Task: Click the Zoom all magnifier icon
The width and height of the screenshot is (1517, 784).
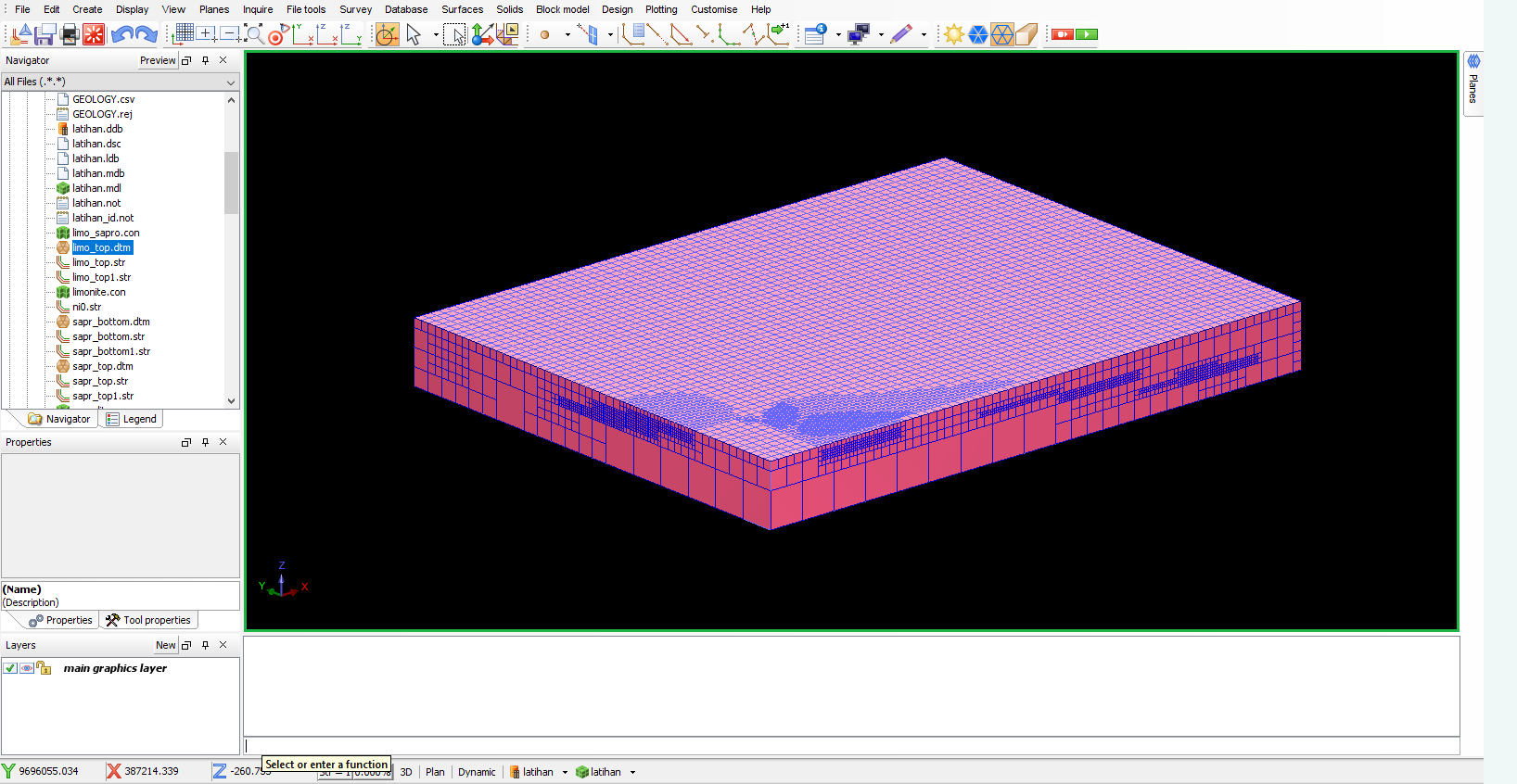Action: click(253, 35)
